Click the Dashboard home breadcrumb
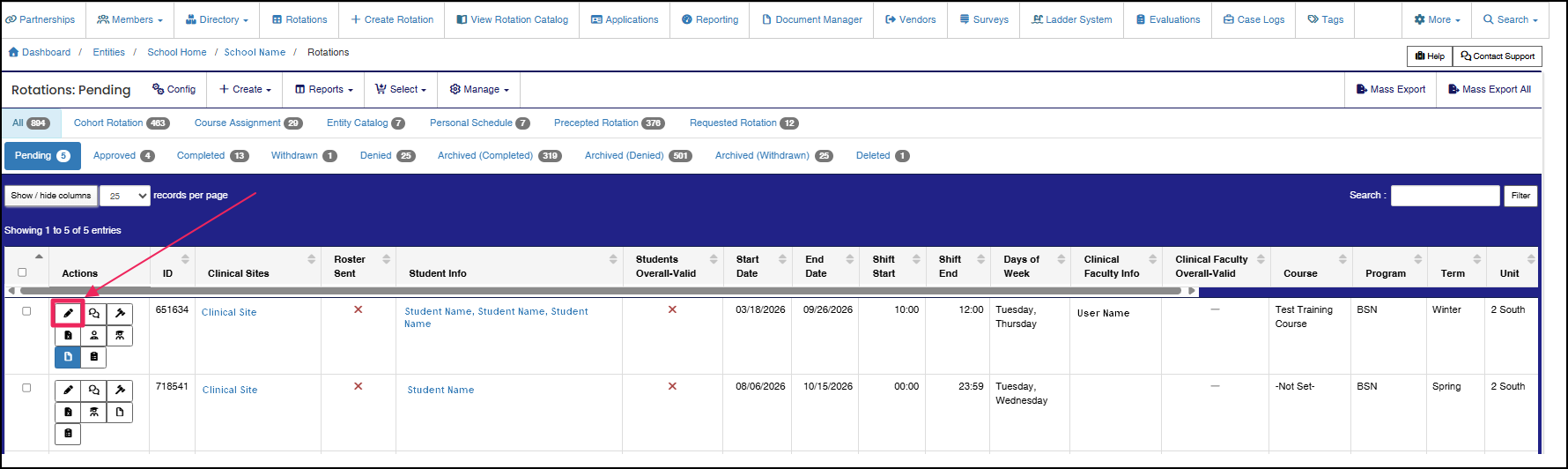This screenshot has height=469, width=1568. pyautogui.click(x=40, y=52)
